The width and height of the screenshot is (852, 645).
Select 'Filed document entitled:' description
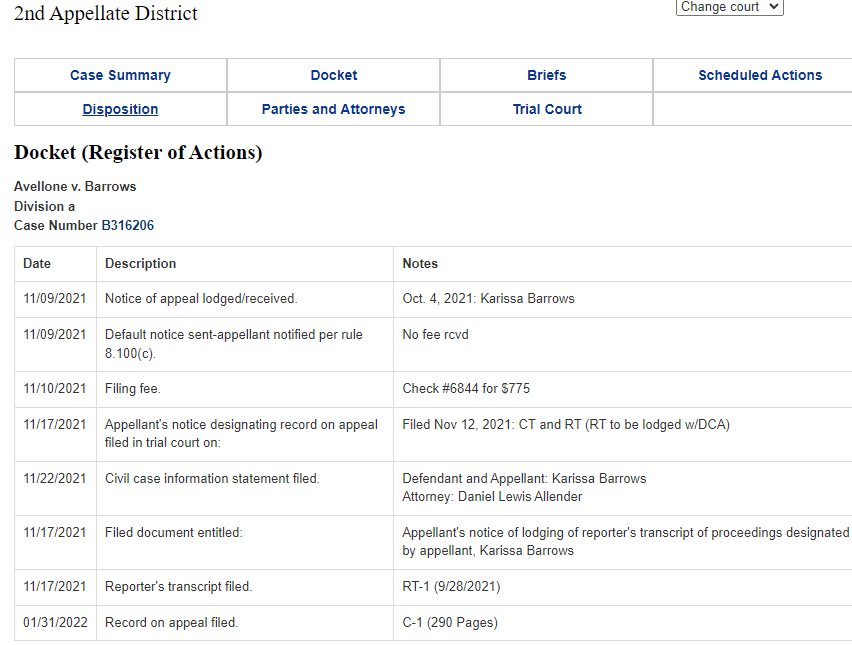click(174, 533)
